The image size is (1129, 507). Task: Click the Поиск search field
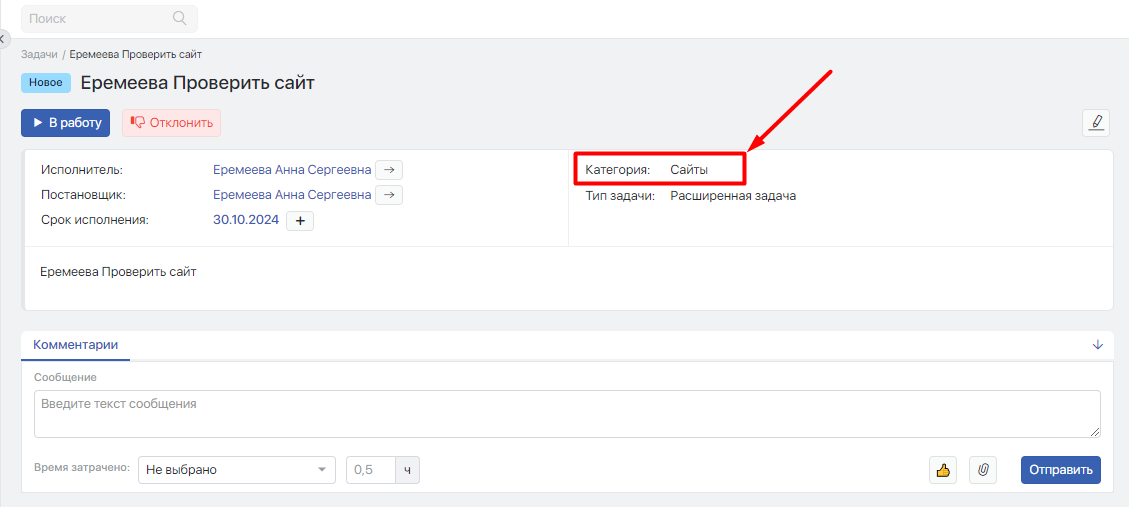tap(98, 18)
